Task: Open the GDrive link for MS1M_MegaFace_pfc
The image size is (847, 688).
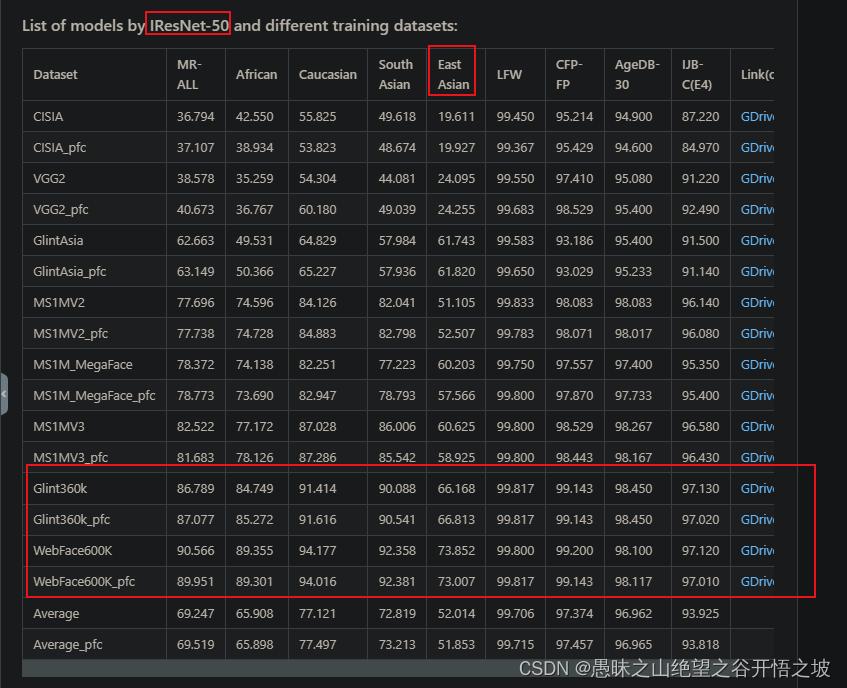Action: click(x=757, y=396)
